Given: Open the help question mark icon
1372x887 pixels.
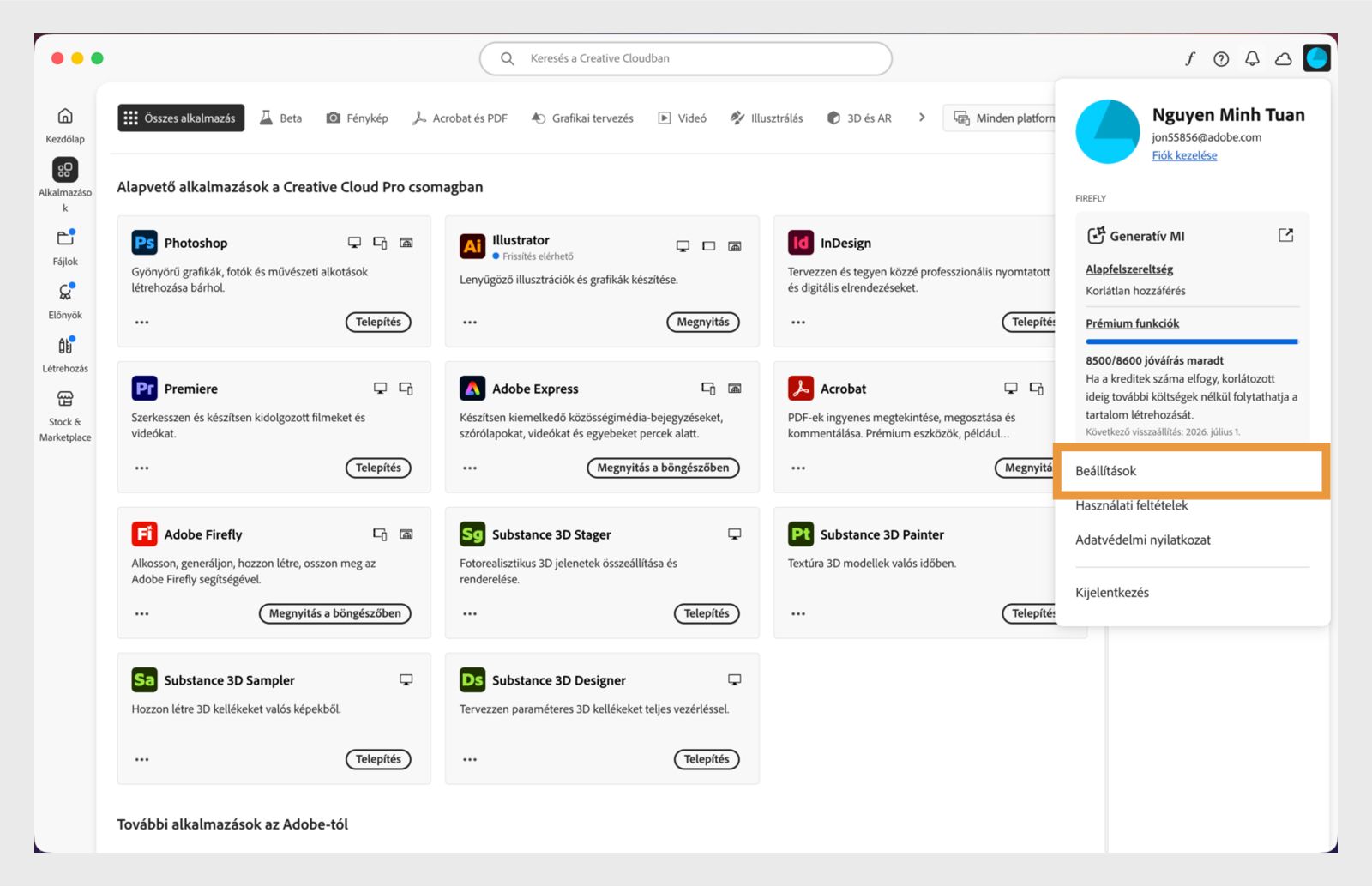Looking at the screenshot, I should [1221, 58].
